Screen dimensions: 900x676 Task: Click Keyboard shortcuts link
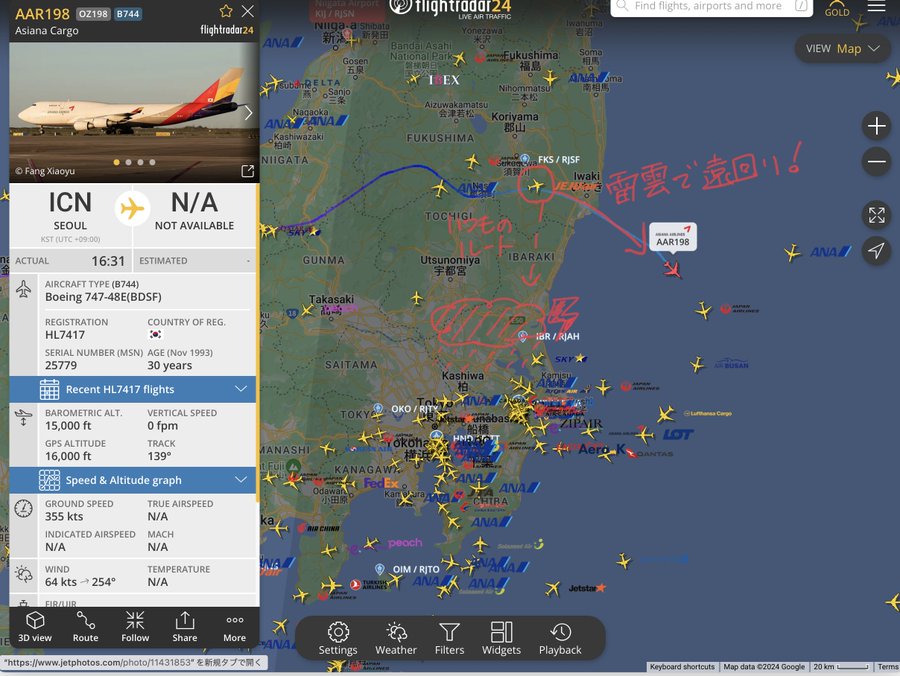tap(682, 667)
